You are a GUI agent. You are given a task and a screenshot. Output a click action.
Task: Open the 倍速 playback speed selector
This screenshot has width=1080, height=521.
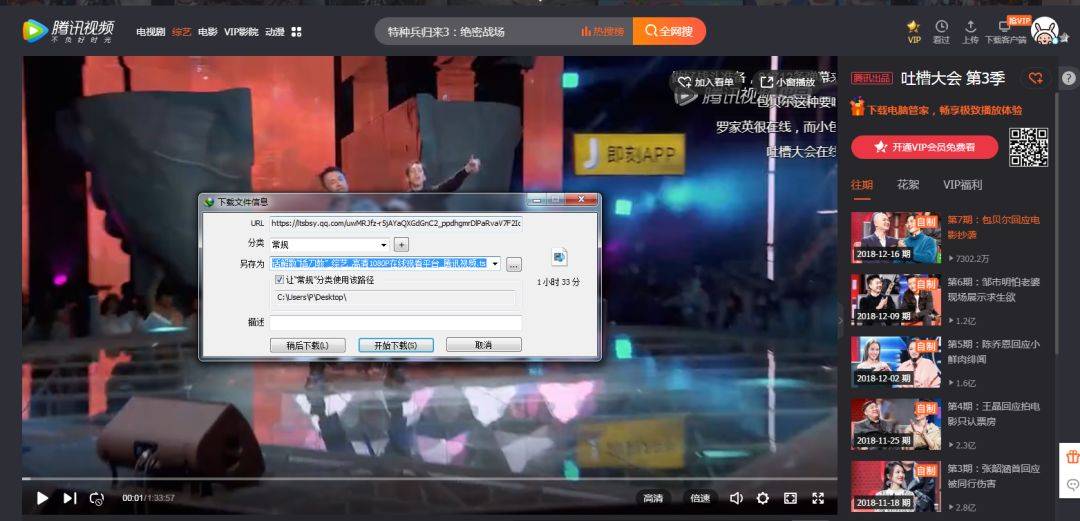(700, 498)
